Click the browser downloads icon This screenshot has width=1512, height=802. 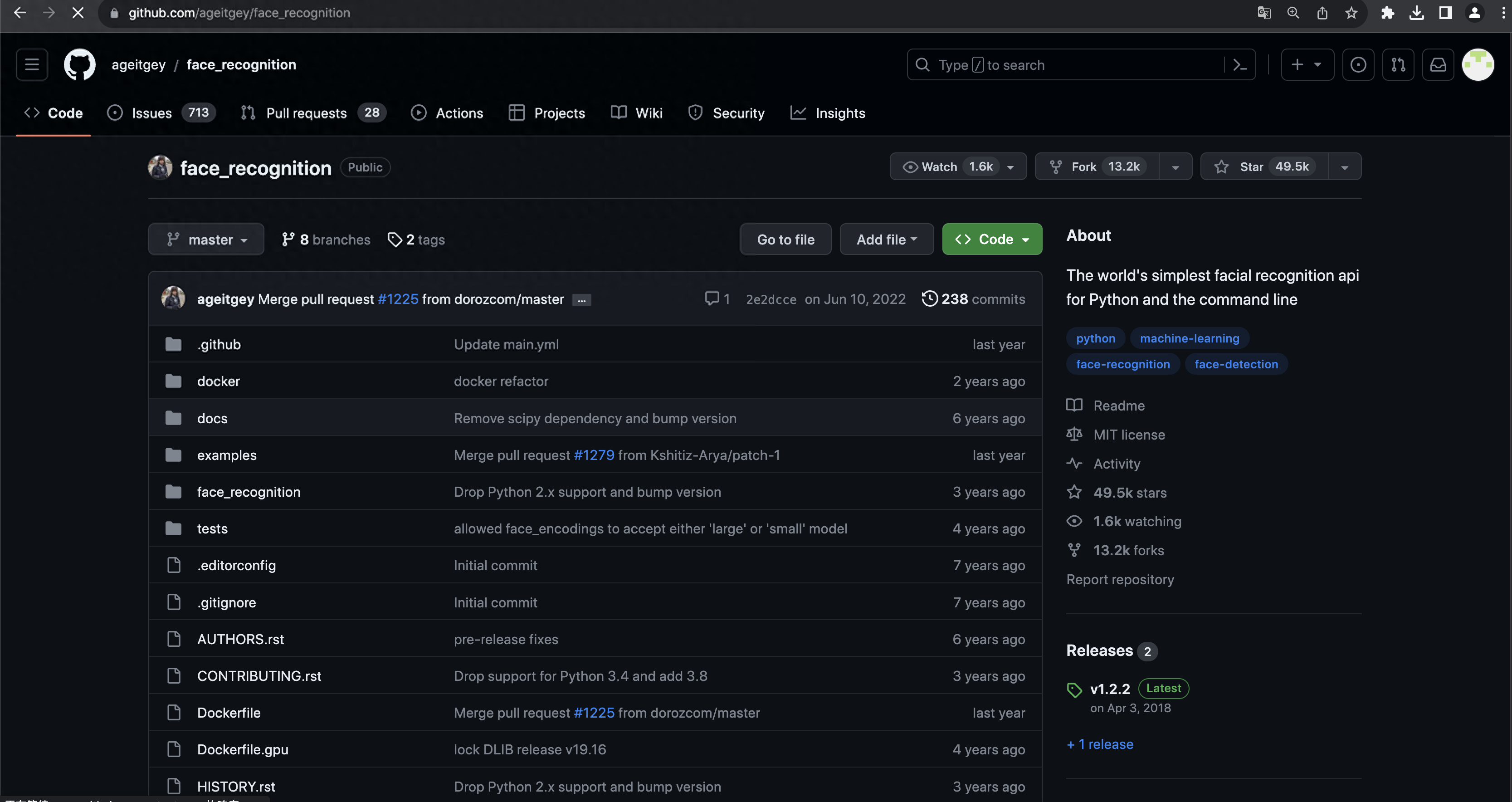coord(1416,13)
